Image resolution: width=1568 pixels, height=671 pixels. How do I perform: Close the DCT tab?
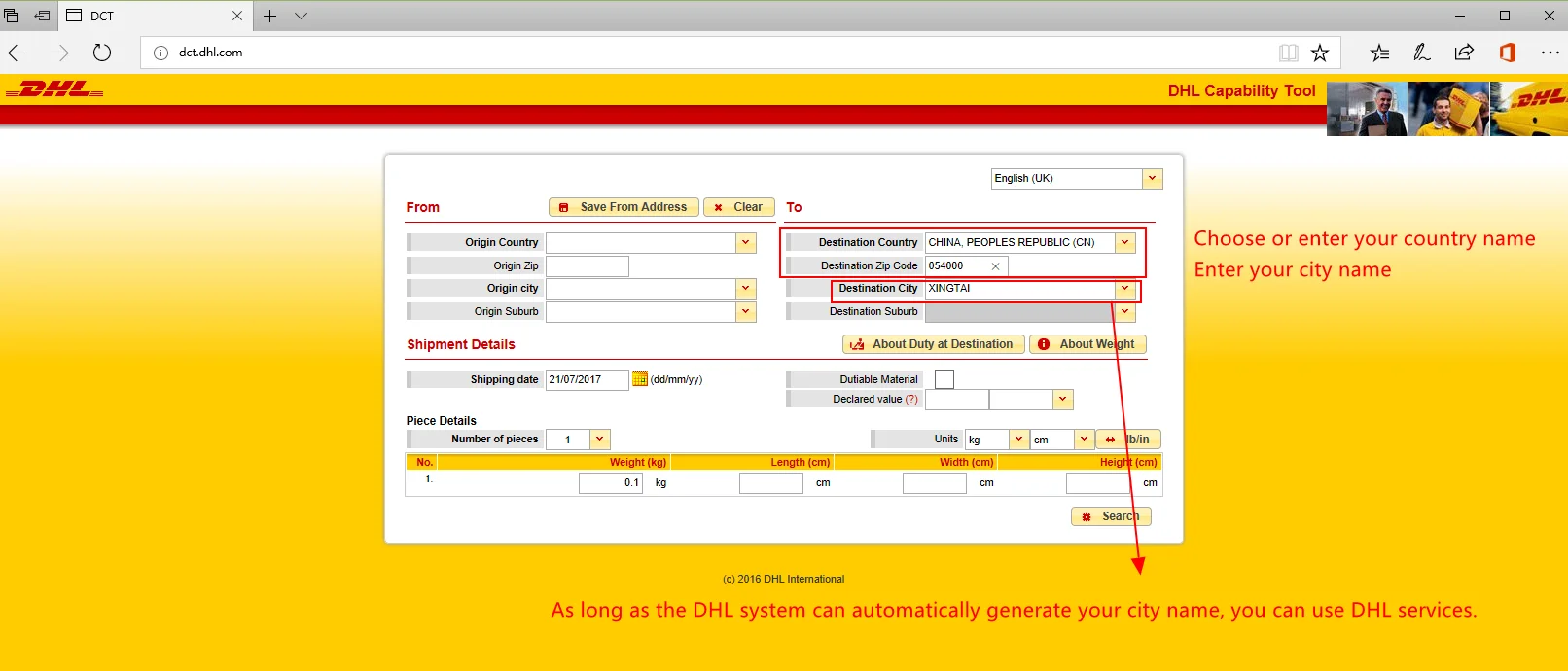[x=237, y=16]
